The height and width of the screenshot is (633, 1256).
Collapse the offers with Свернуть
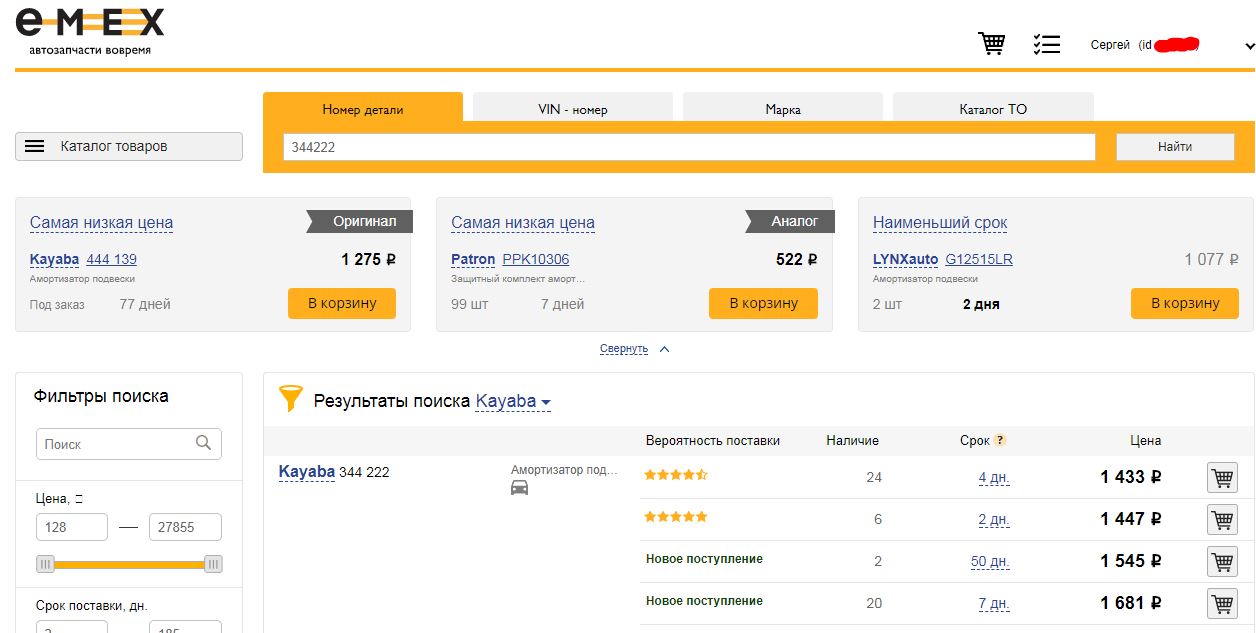(624, 349)
